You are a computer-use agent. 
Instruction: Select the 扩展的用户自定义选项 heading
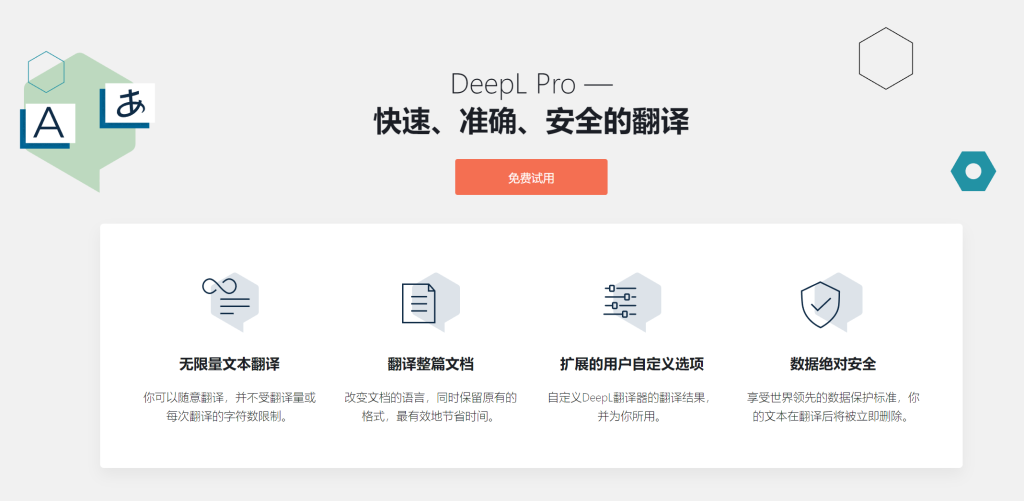[631, 363]
